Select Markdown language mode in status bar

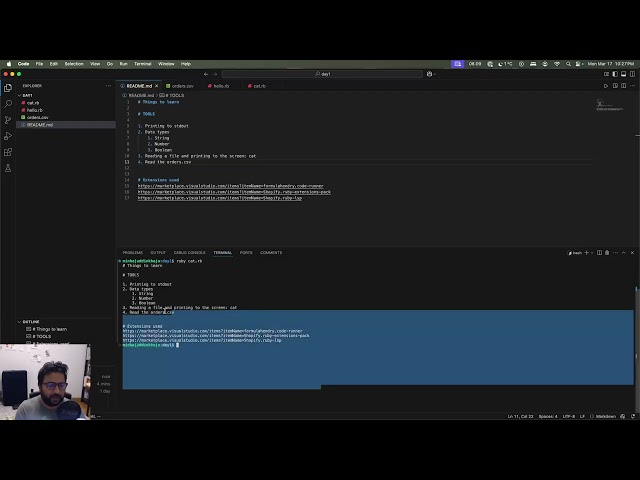coord(605,416)
